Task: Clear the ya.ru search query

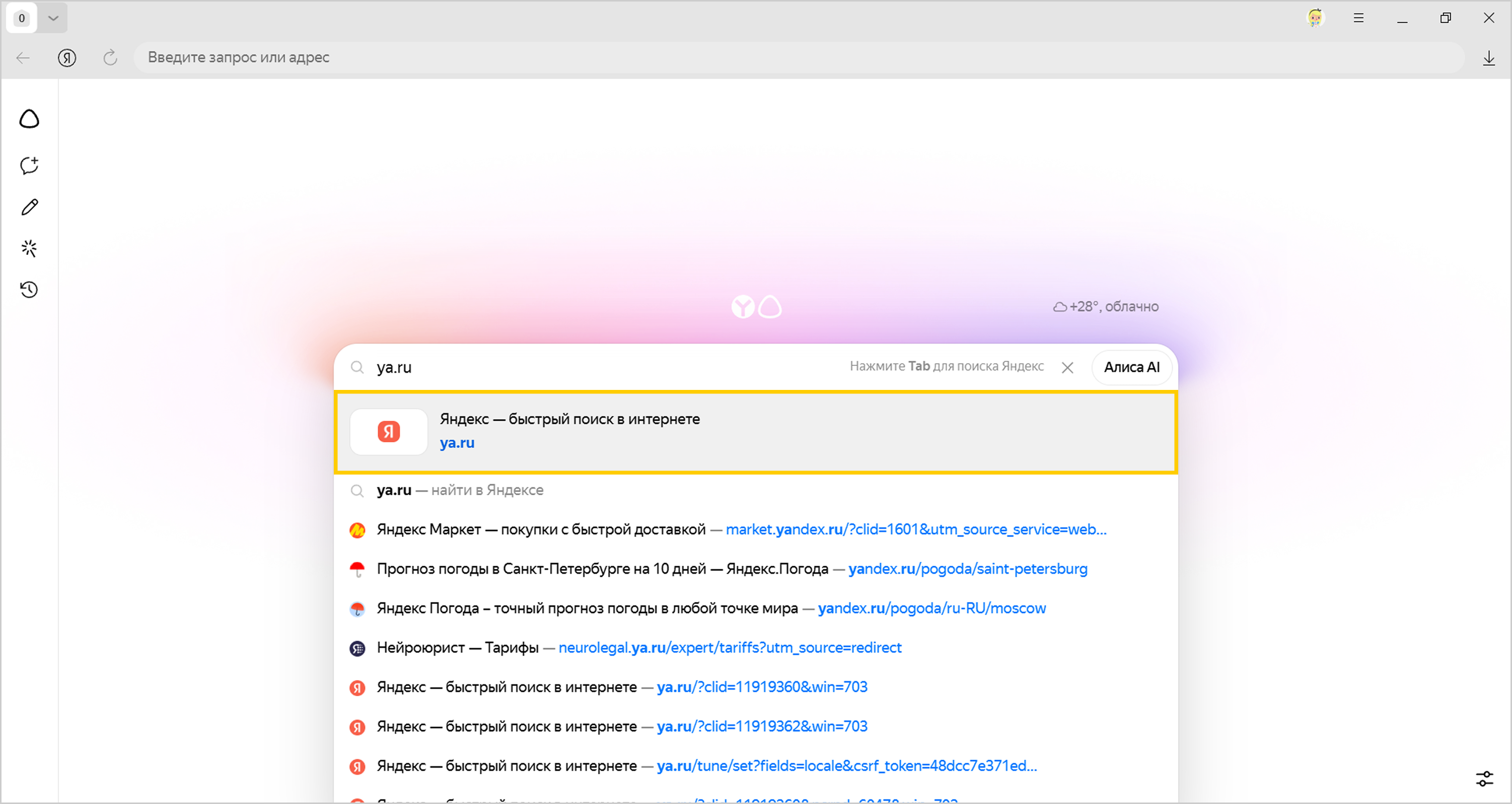Action: [x=1068, y=368]
